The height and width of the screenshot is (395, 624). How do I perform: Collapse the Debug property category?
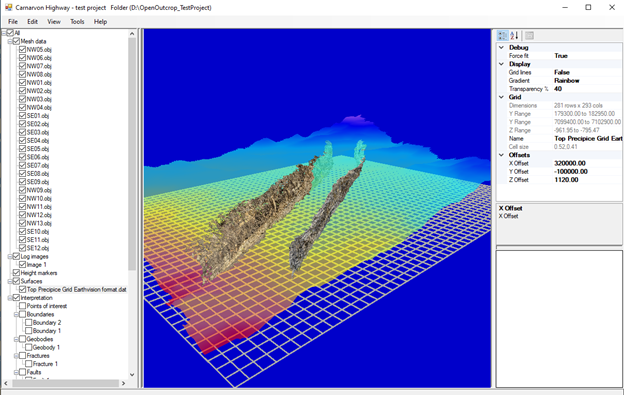point(501,47)
